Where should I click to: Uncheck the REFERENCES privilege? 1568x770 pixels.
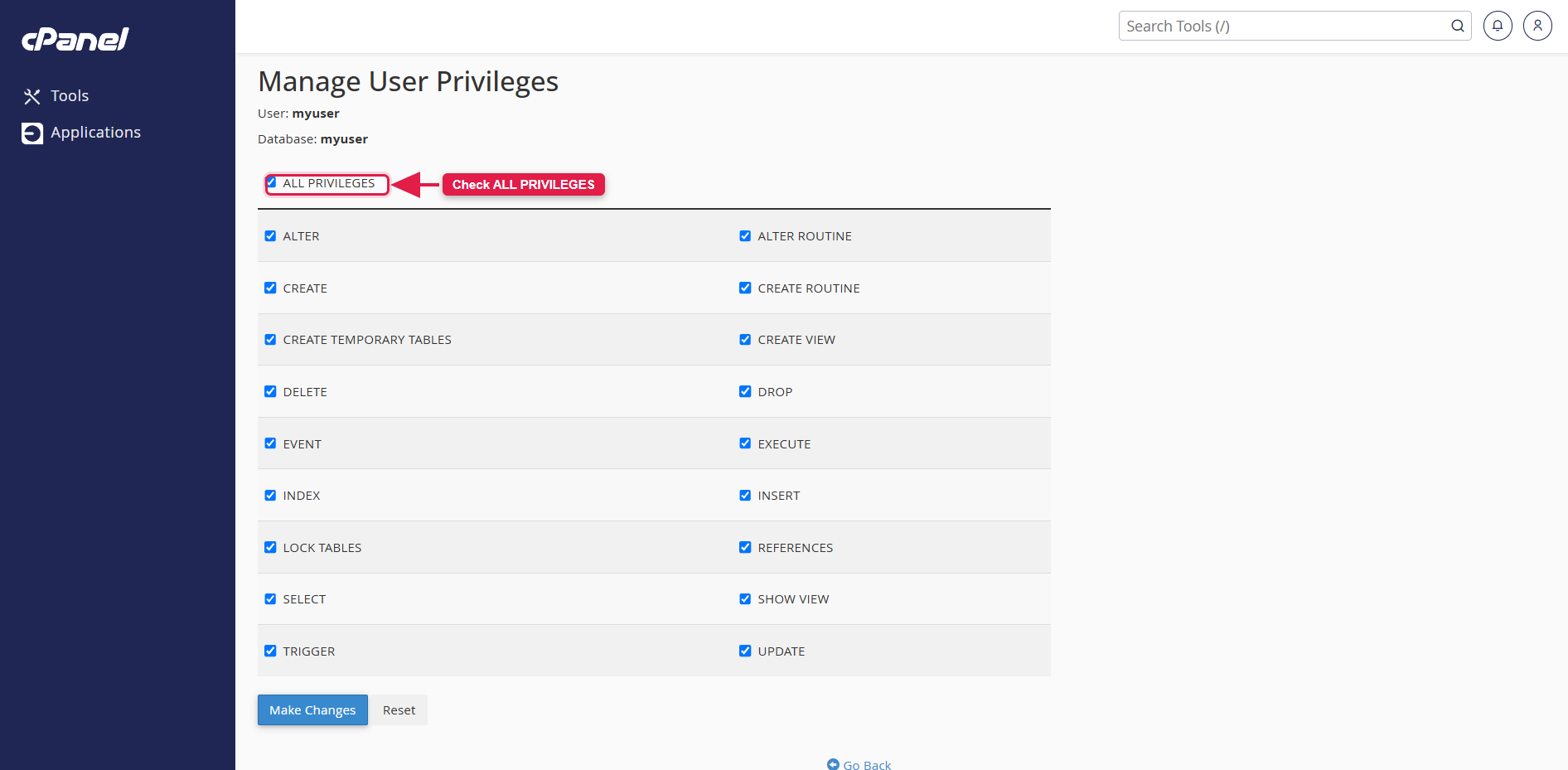tap(745, 547)
